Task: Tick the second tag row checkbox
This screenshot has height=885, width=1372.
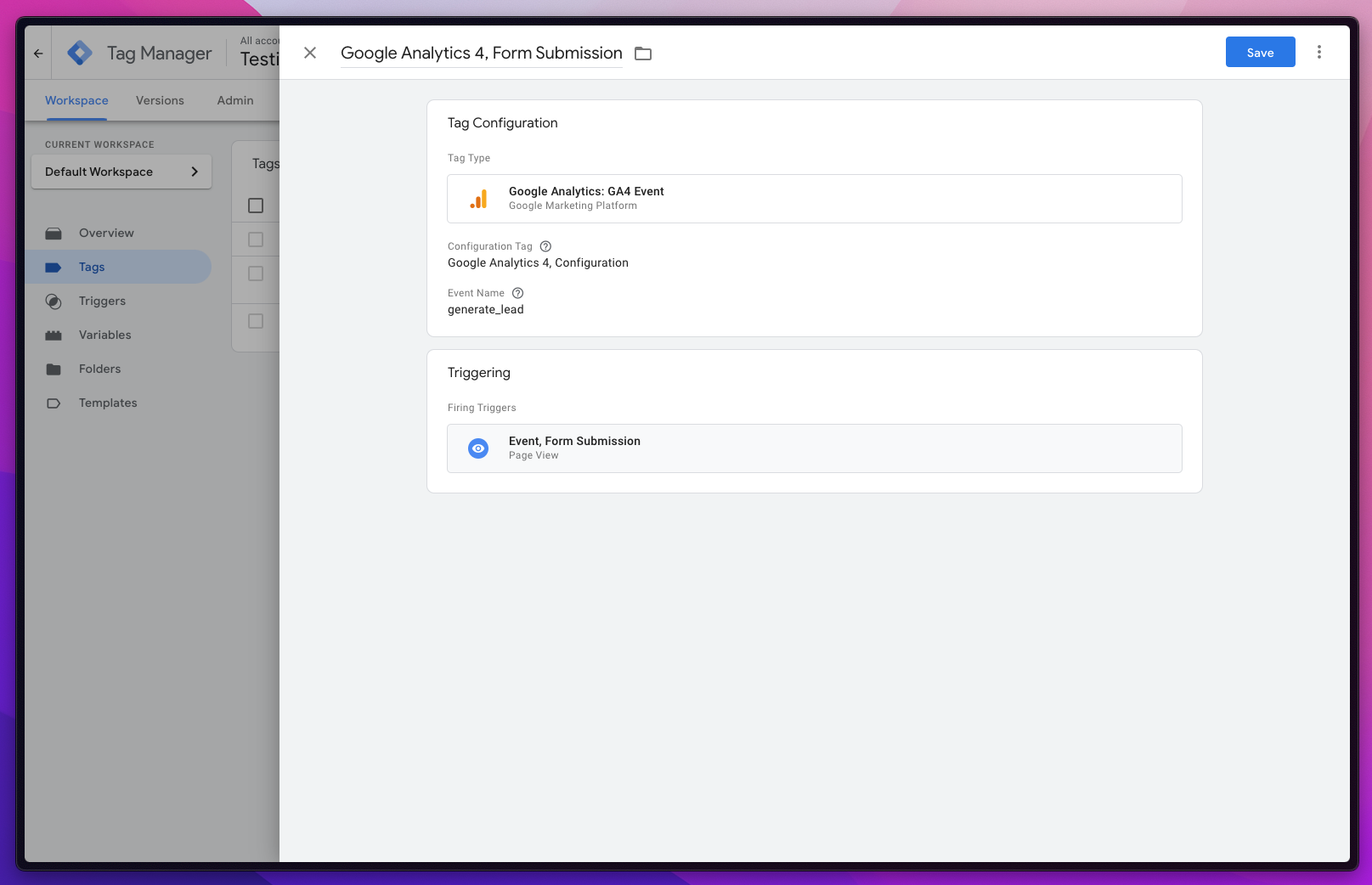Action: point(256,273)
